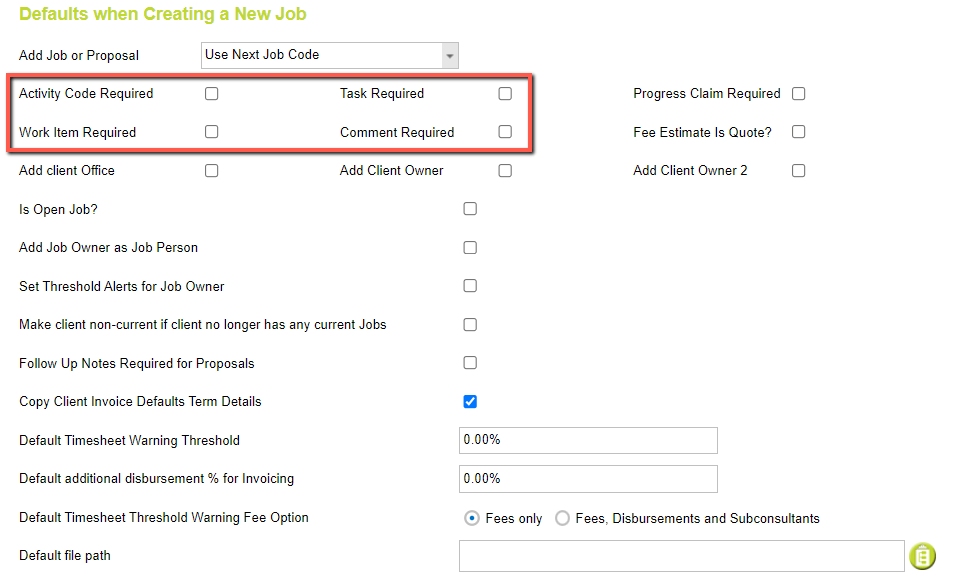Toggle Fee Estimate Is Quote option
This screenshot has width=958, height=578.
tap(798, 131)
